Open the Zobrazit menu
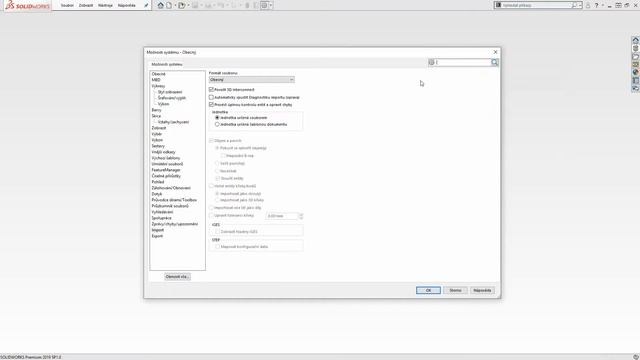 click(86, 5)
